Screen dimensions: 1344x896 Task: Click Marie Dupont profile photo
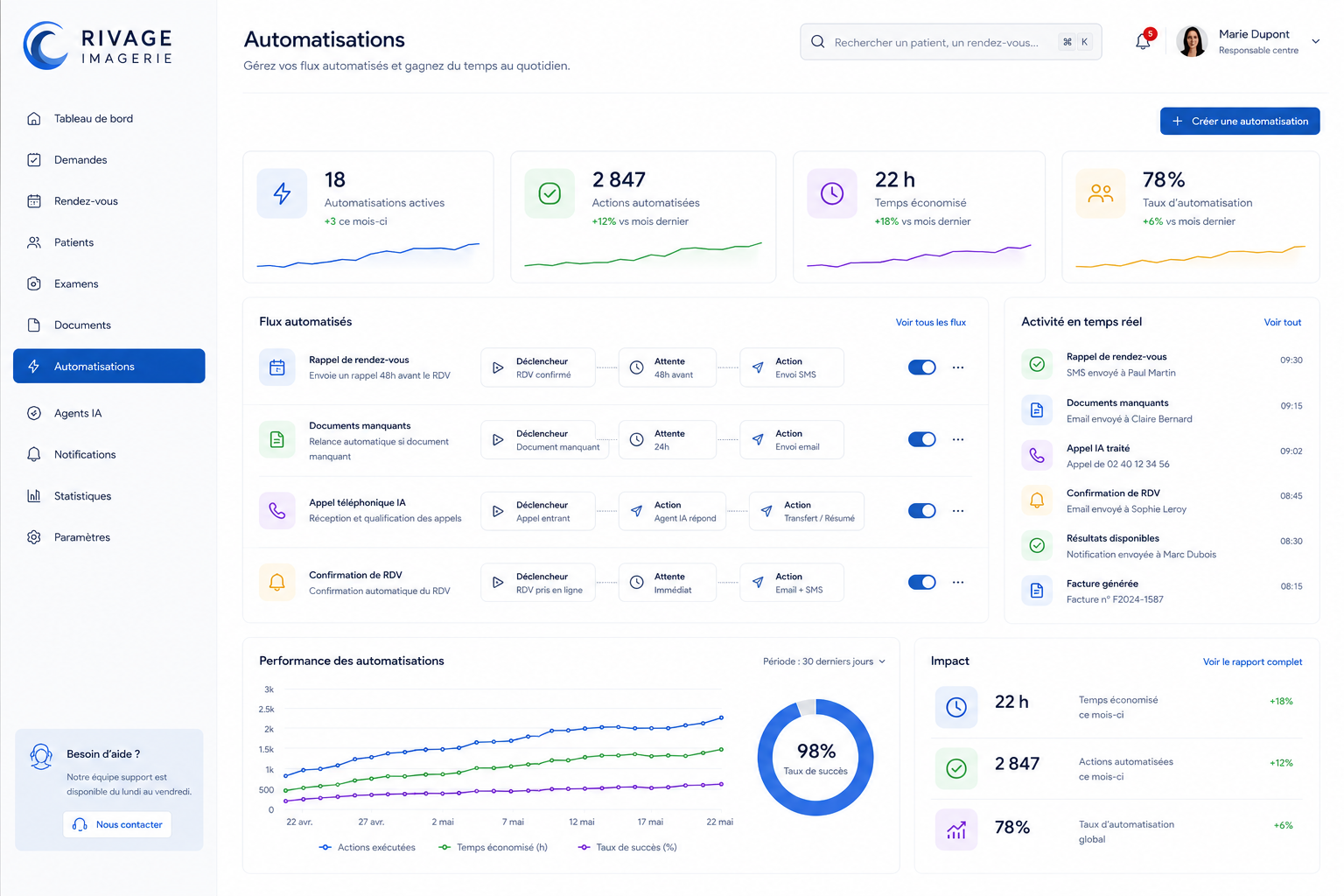click(x=1192, y=41)
